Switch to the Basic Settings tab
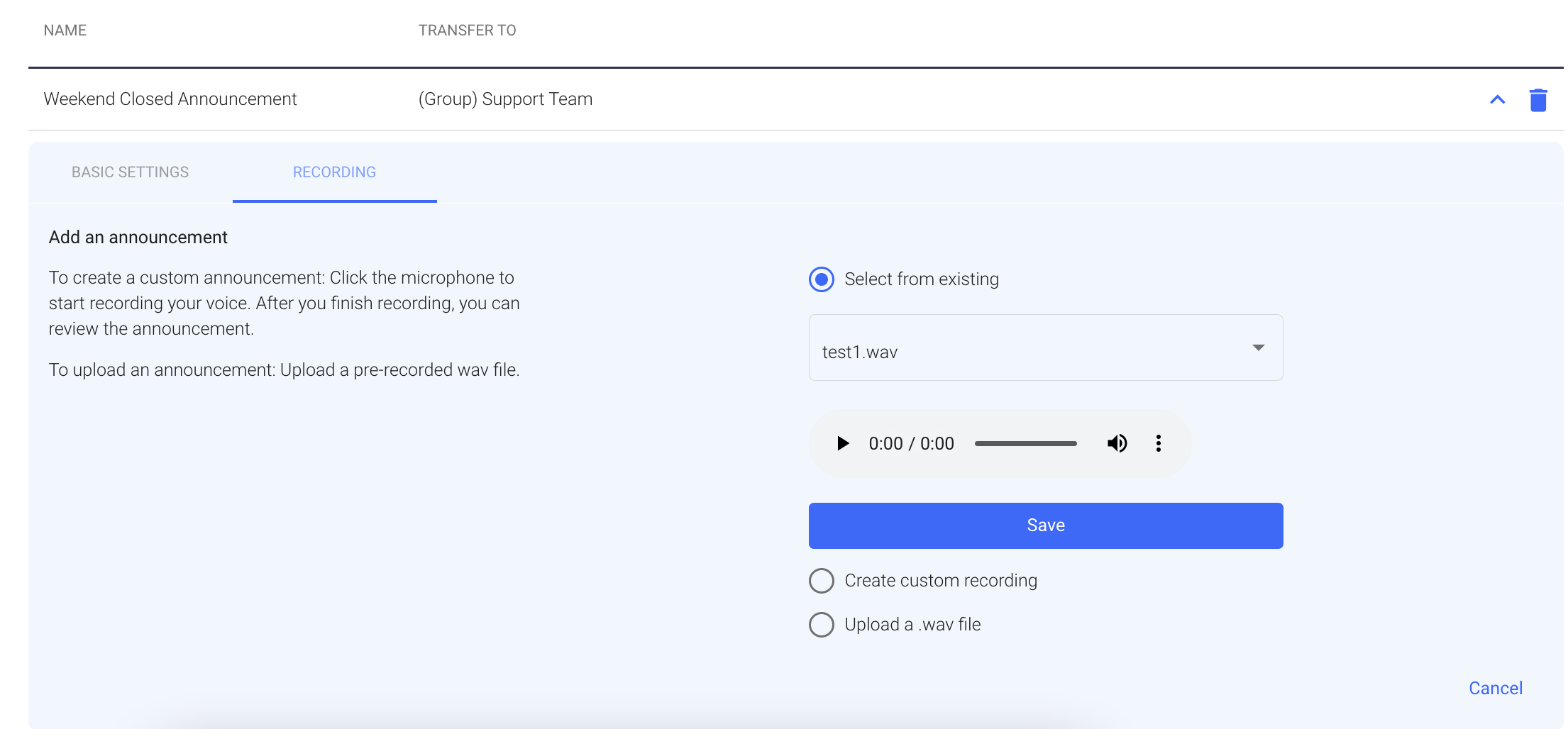The height and width of the screenshot is (729, 1568). (131, 172)
